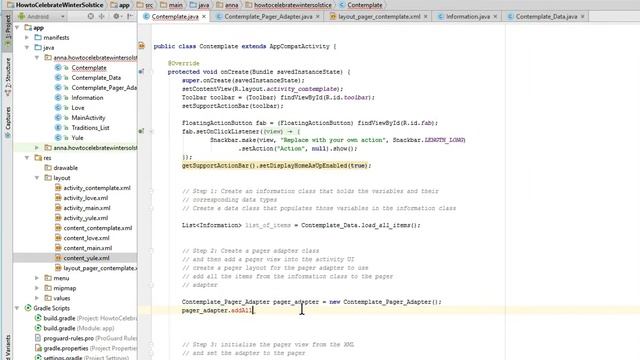Switch to the Information.java tab
This screenshot has height=360, width=640.
467,17
